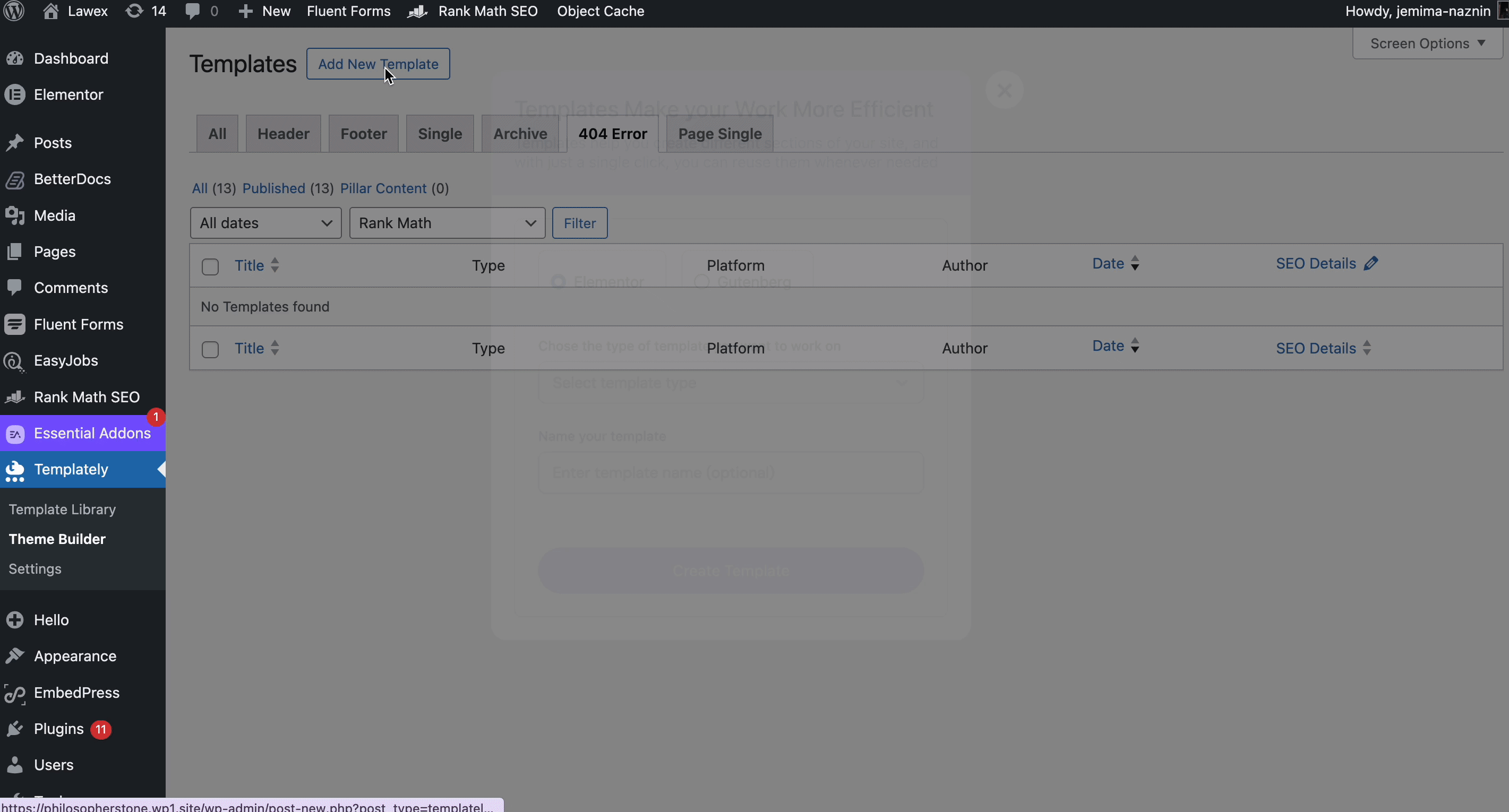Open the Select template type dropdown
The image size is (1509, 812).
pyautogui.click(x=731, y=383)
